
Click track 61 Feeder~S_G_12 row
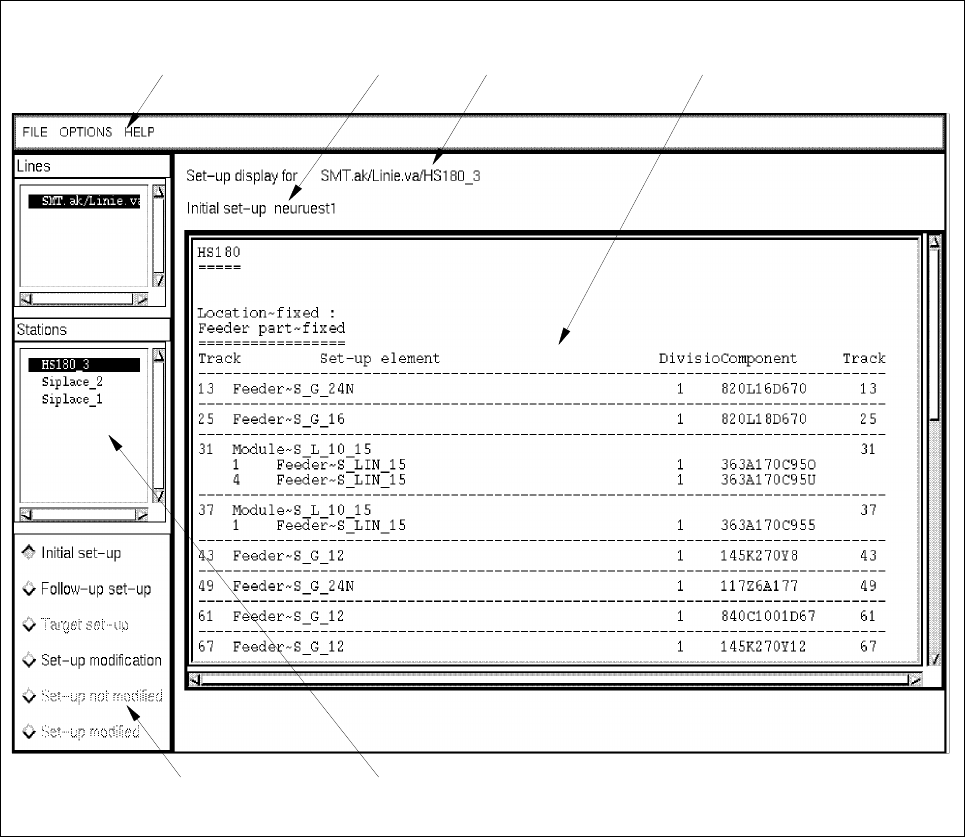(542, 616)
